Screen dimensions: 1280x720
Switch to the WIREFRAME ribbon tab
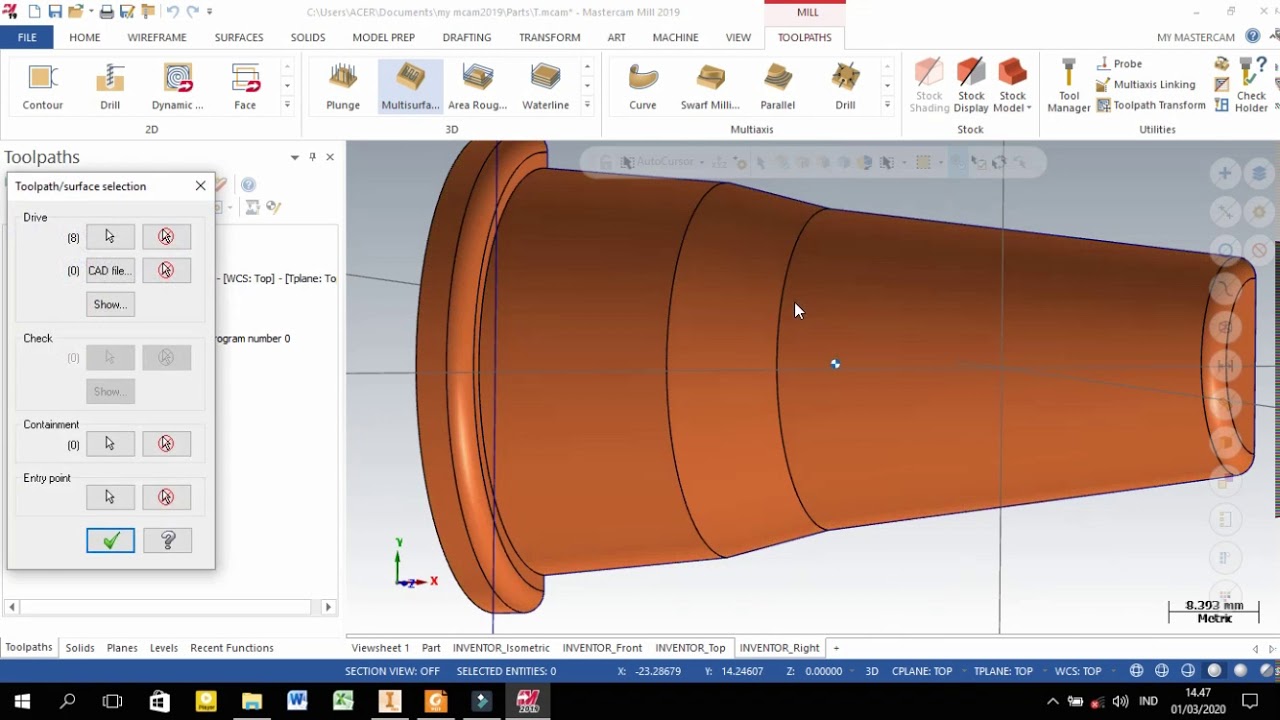click(157, 37)
